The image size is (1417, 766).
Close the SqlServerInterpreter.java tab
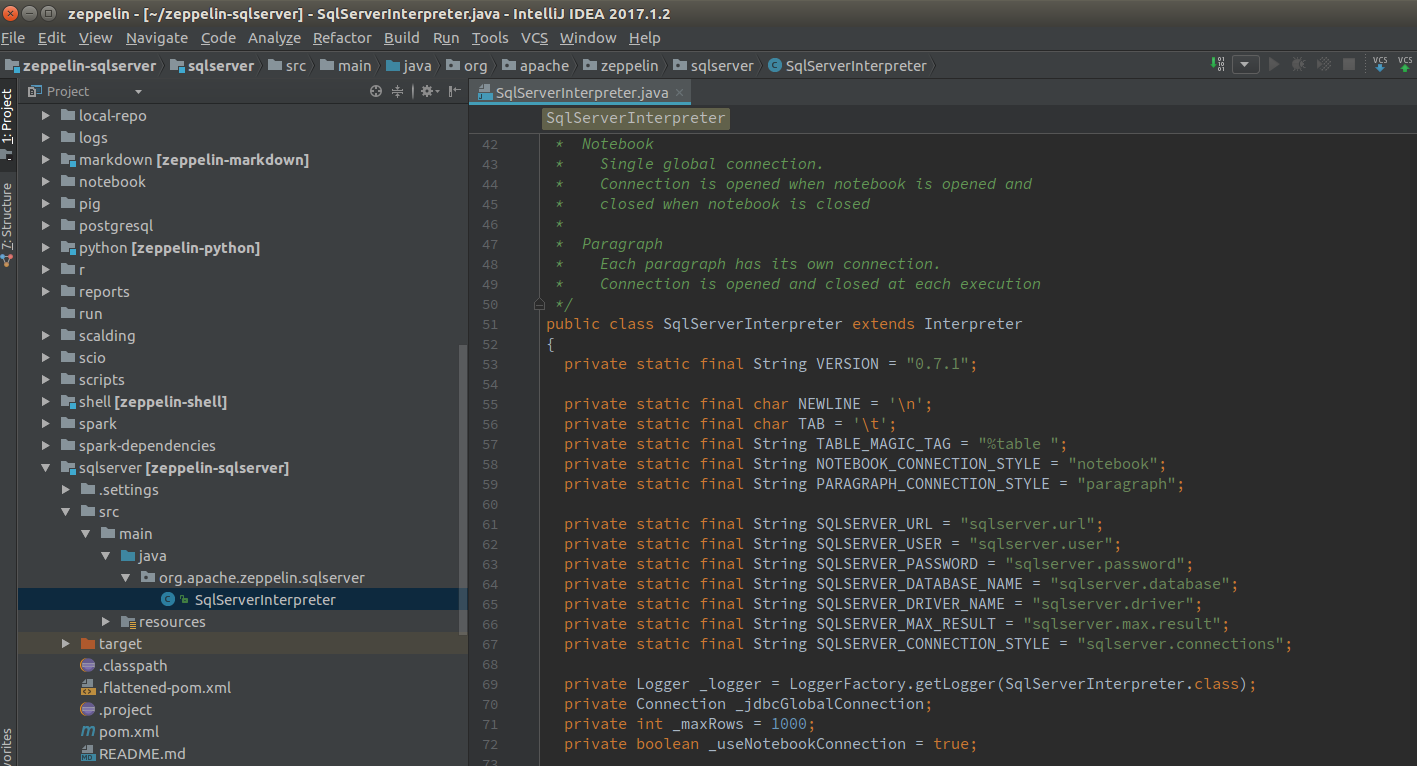coord(680,93)
